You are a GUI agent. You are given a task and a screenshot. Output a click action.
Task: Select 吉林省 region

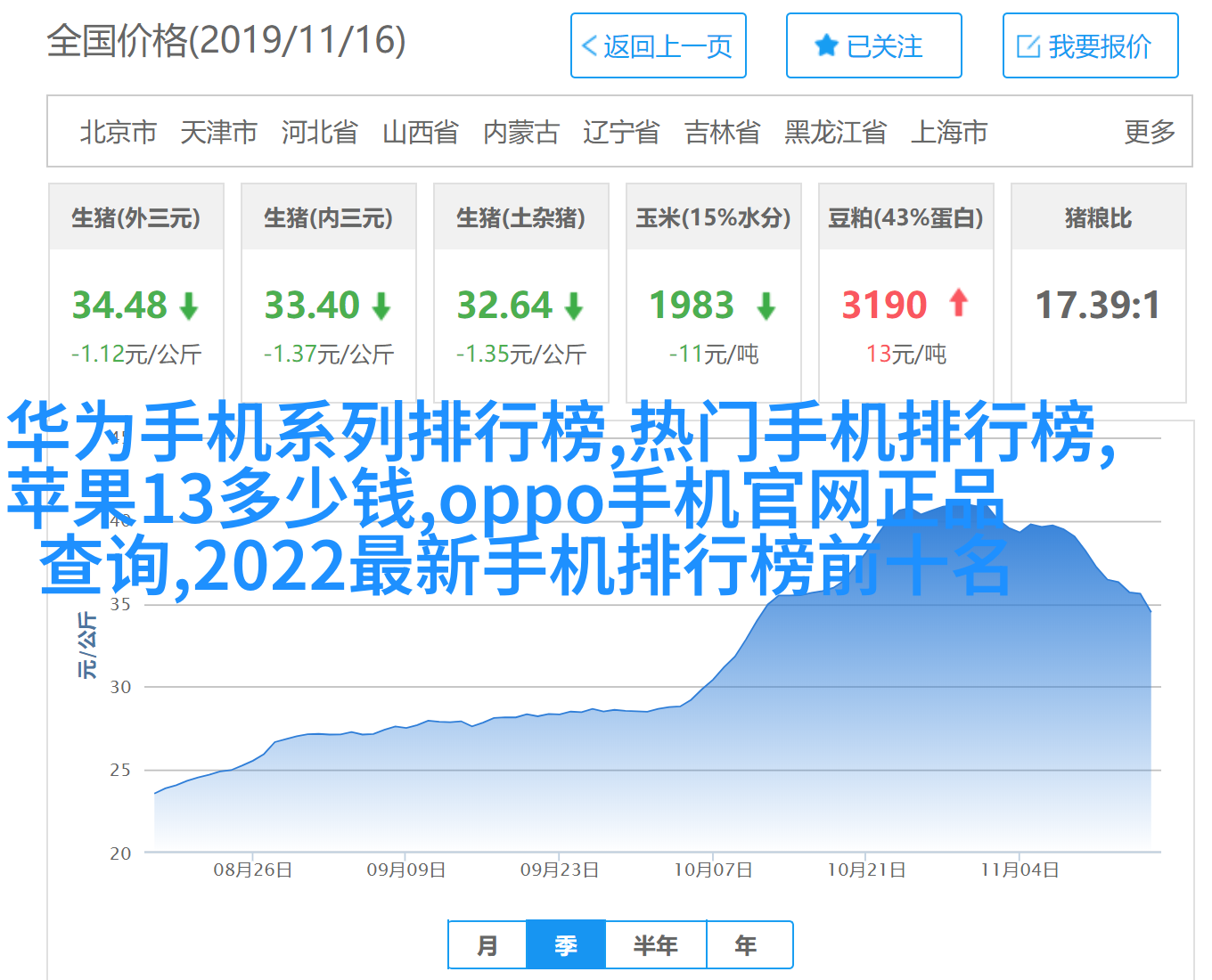[x=723, y=132]
